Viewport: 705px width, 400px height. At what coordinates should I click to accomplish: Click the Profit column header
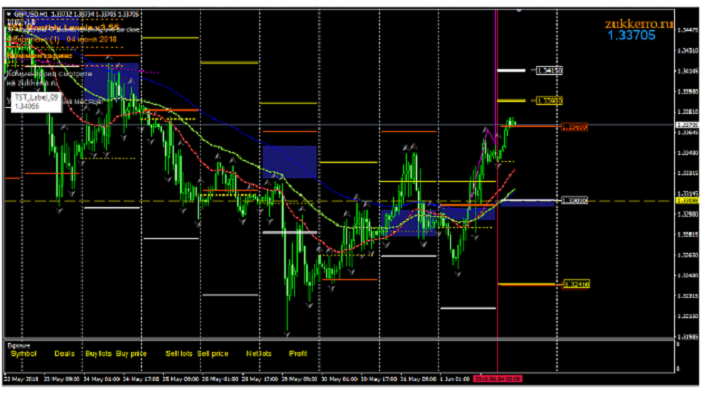pos(298,354)
